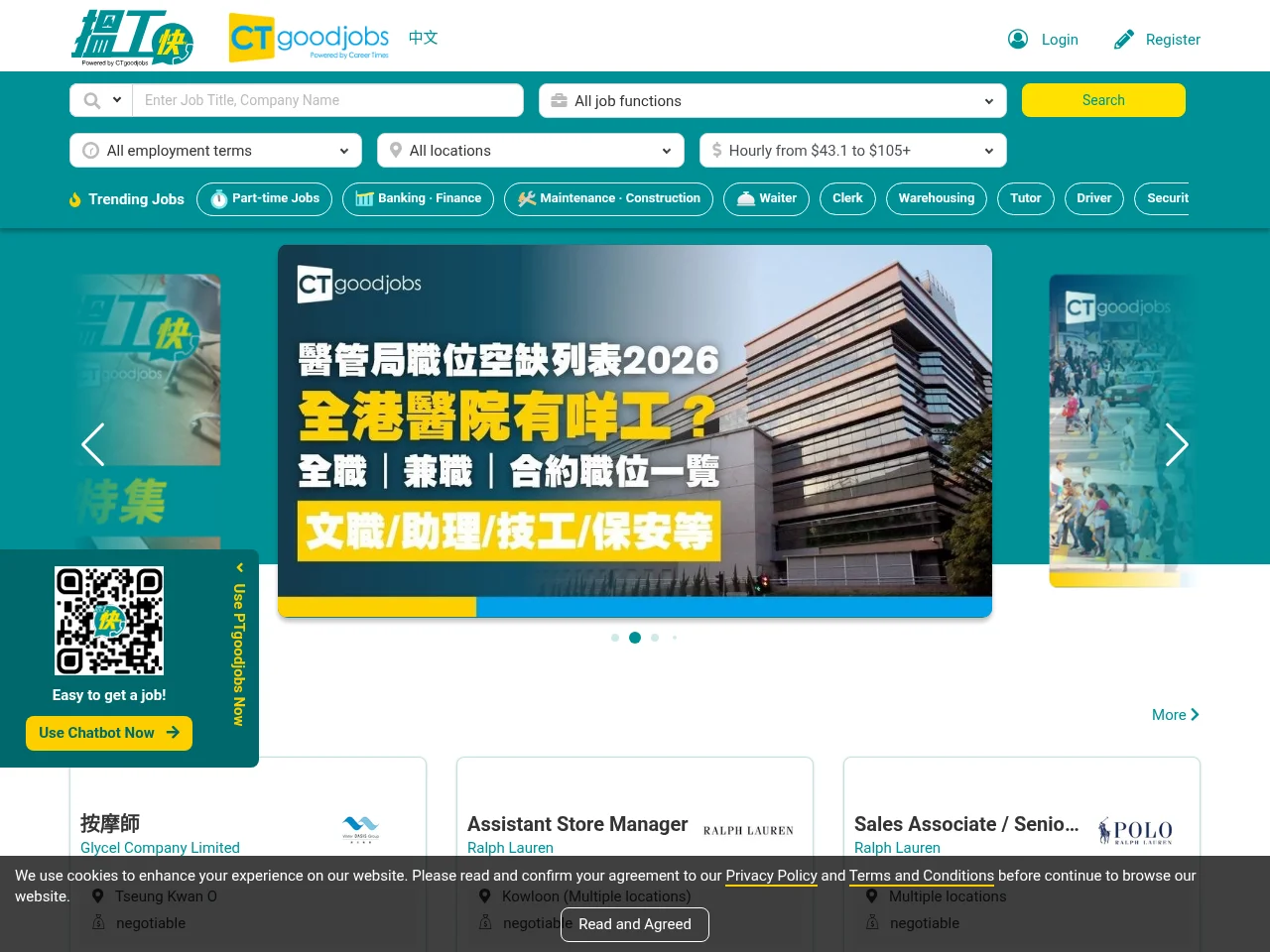Viewport: 1270px width, 952px height.
Task: Open the All employment terms dropdown
Action: click(x=216, y=150)
